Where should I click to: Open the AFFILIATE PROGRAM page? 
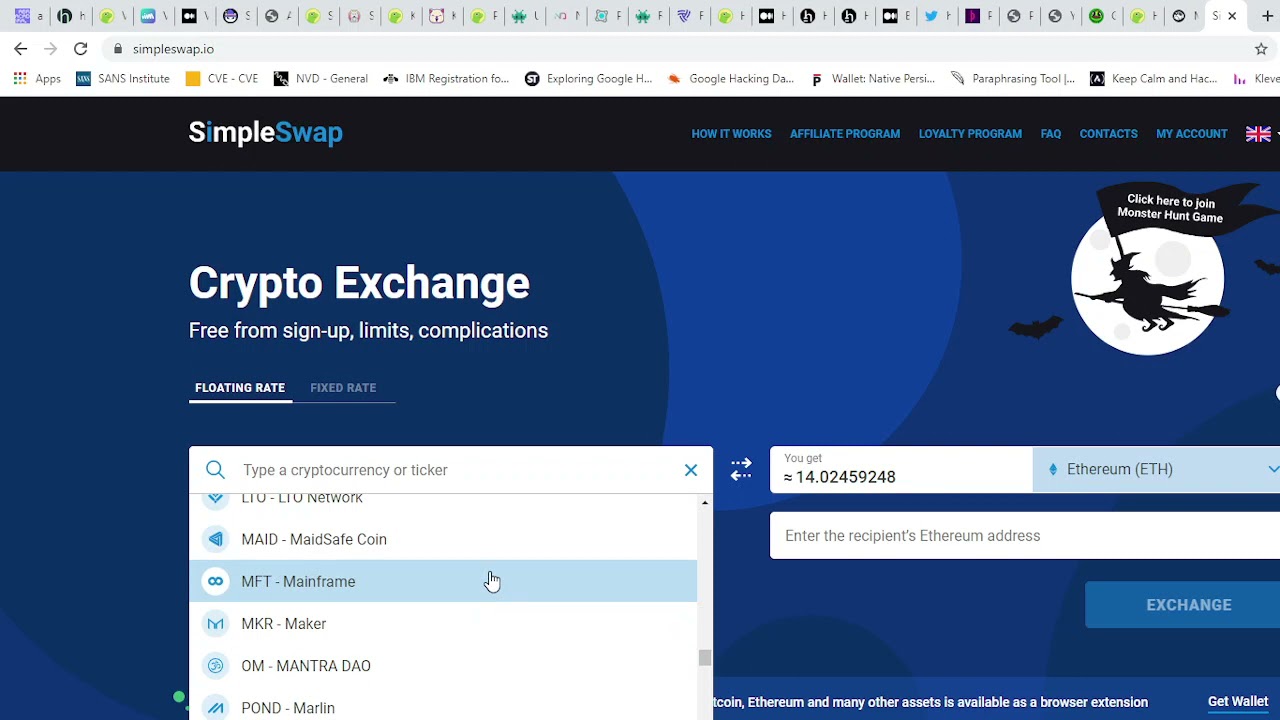(845, 134)
